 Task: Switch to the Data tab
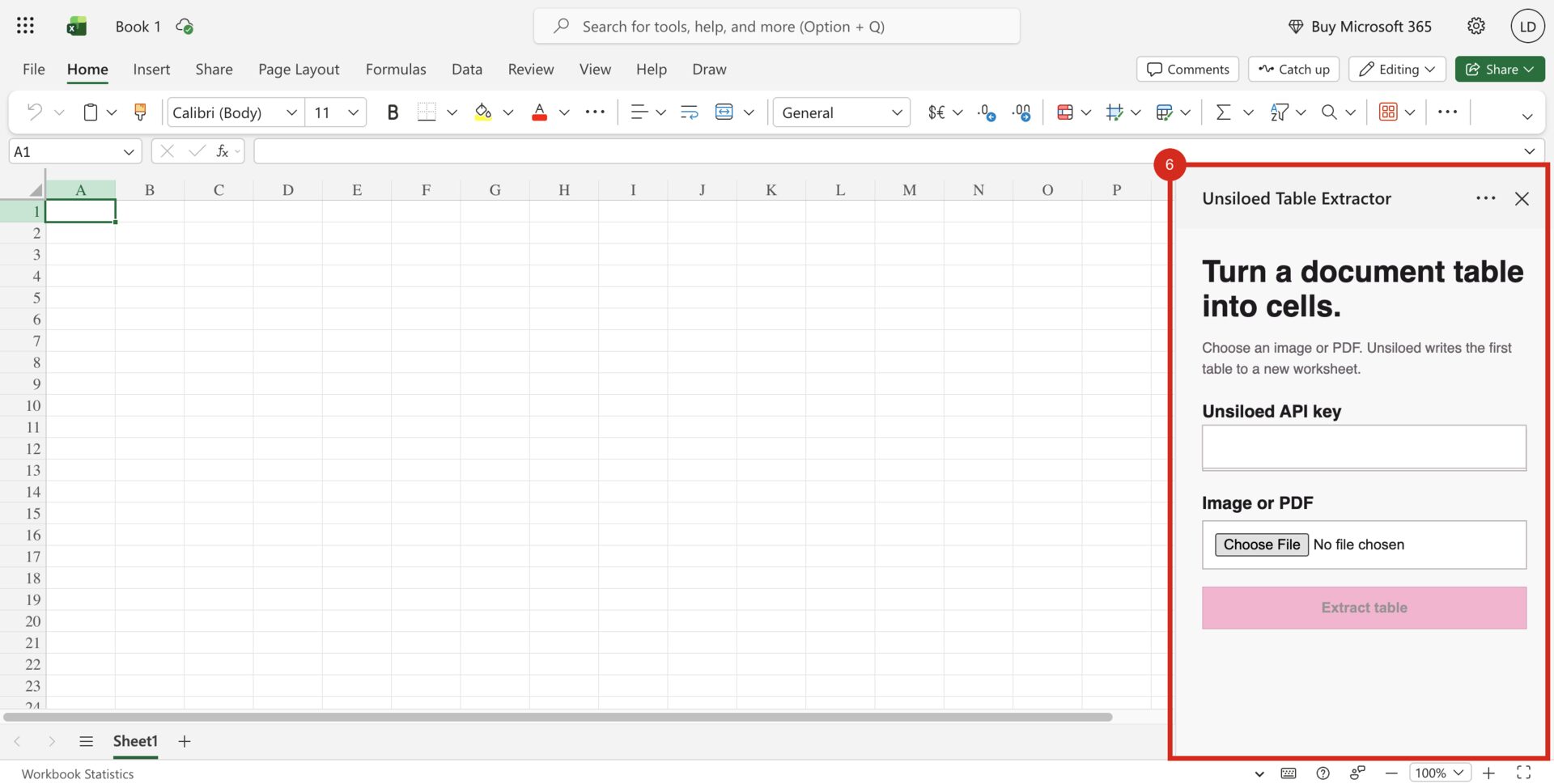467,70
